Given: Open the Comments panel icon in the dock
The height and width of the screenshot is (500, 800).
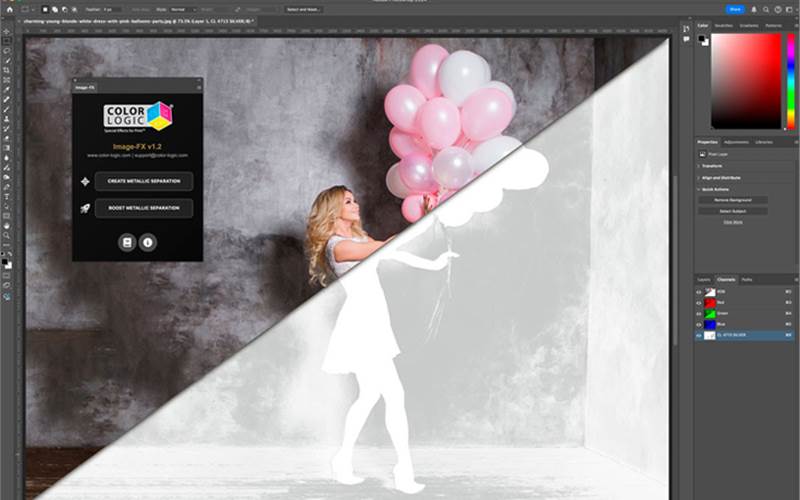Looking at the screenshot, I should pos(686,39).
